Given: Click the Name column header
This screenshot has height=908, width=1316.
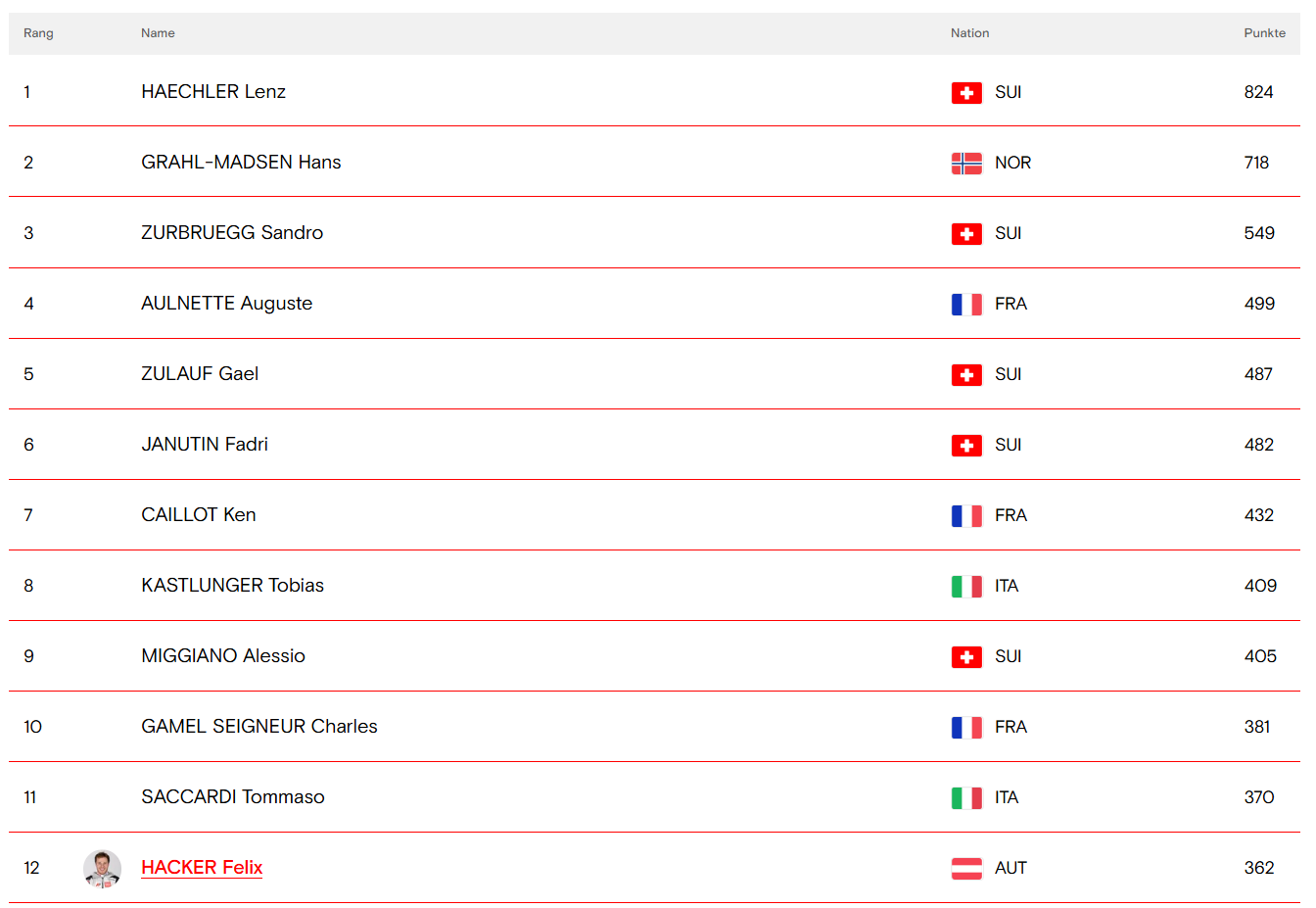Looking at the screenshot, I should tap(158, 33).
